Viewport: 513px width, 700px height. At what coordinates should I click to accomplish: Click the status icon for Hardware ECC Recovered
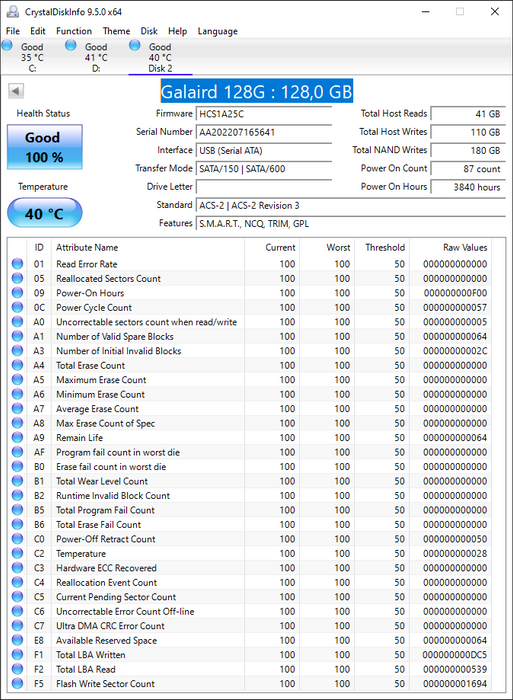click(x=17, y=567)
